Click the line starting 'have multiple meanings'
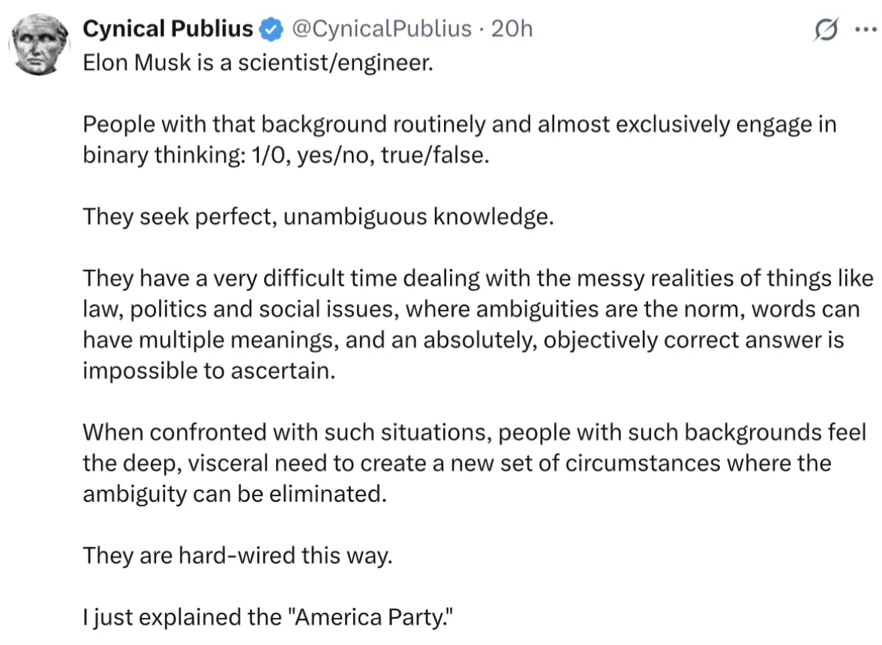Viewport: 882px width, 645px height. click(x=464, y=340)
